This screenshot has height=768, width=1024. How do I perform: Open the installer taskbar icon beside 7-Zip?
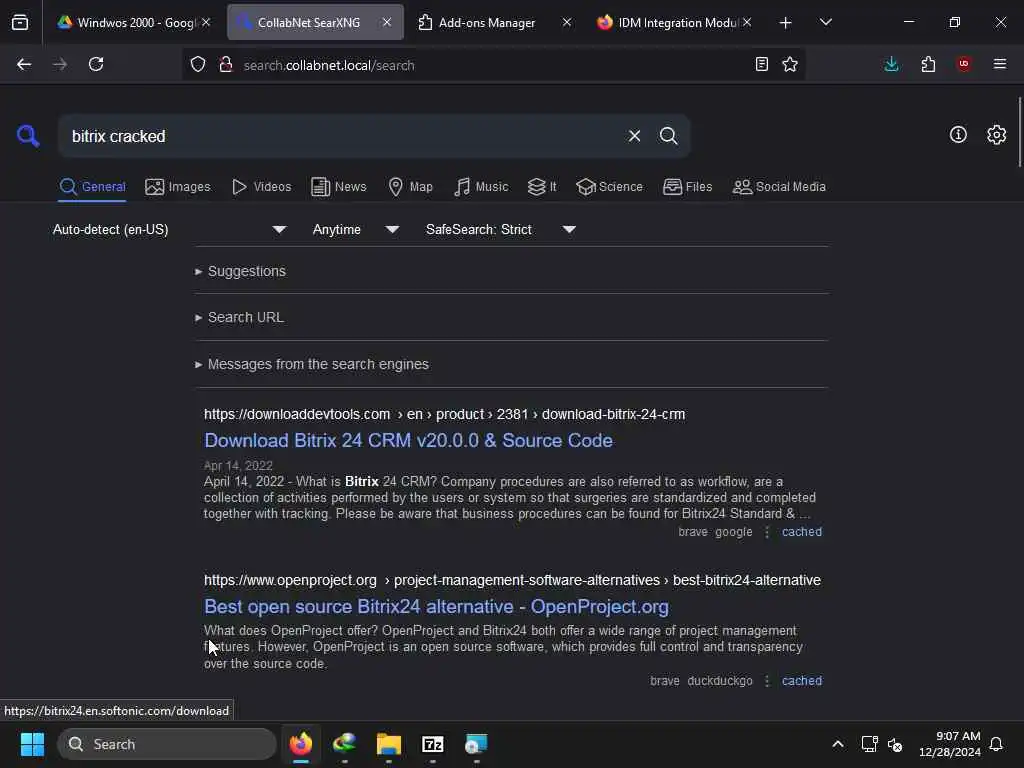point(476,744)
